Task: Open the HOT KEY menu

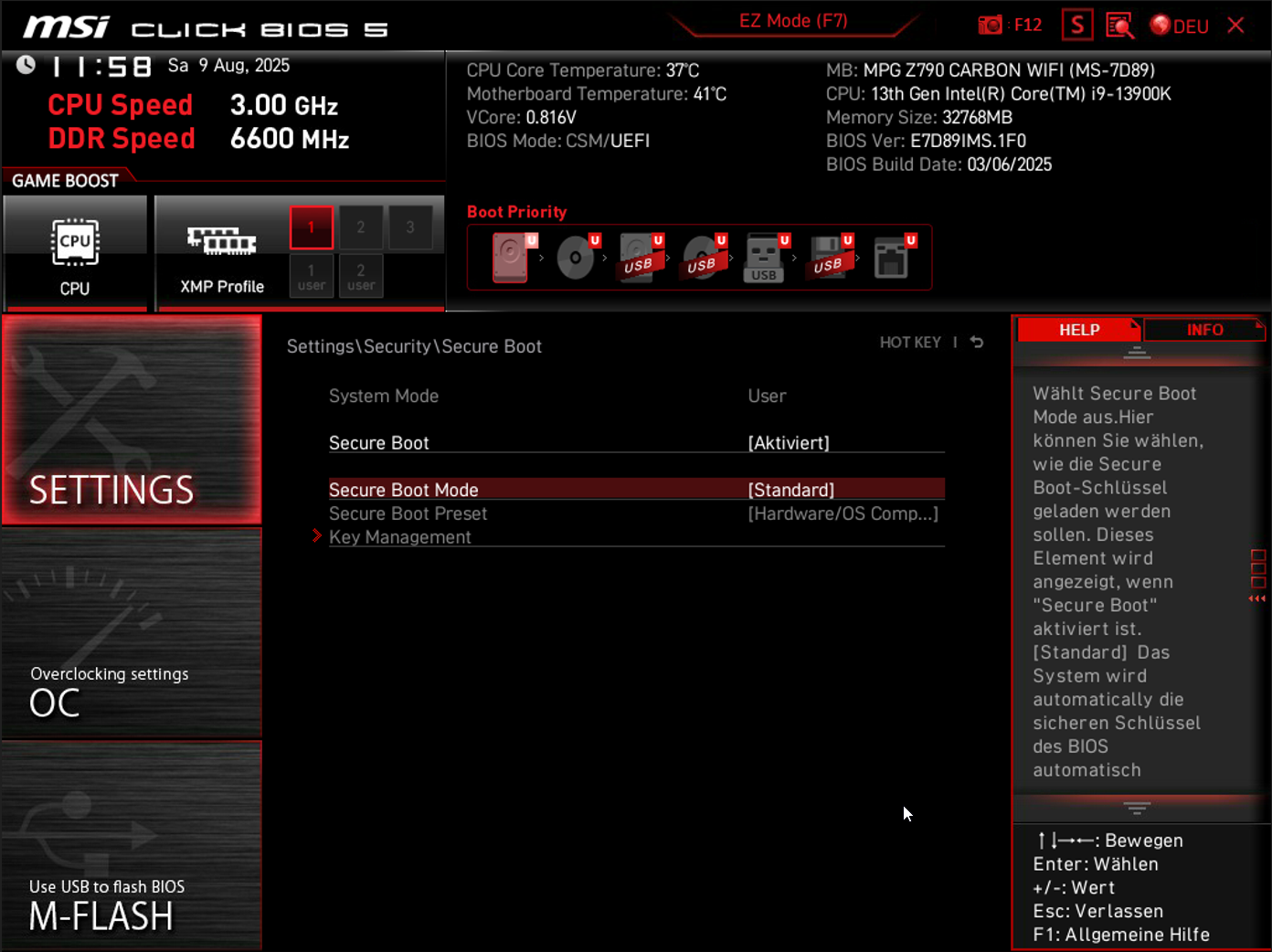Action: point(910,343)
